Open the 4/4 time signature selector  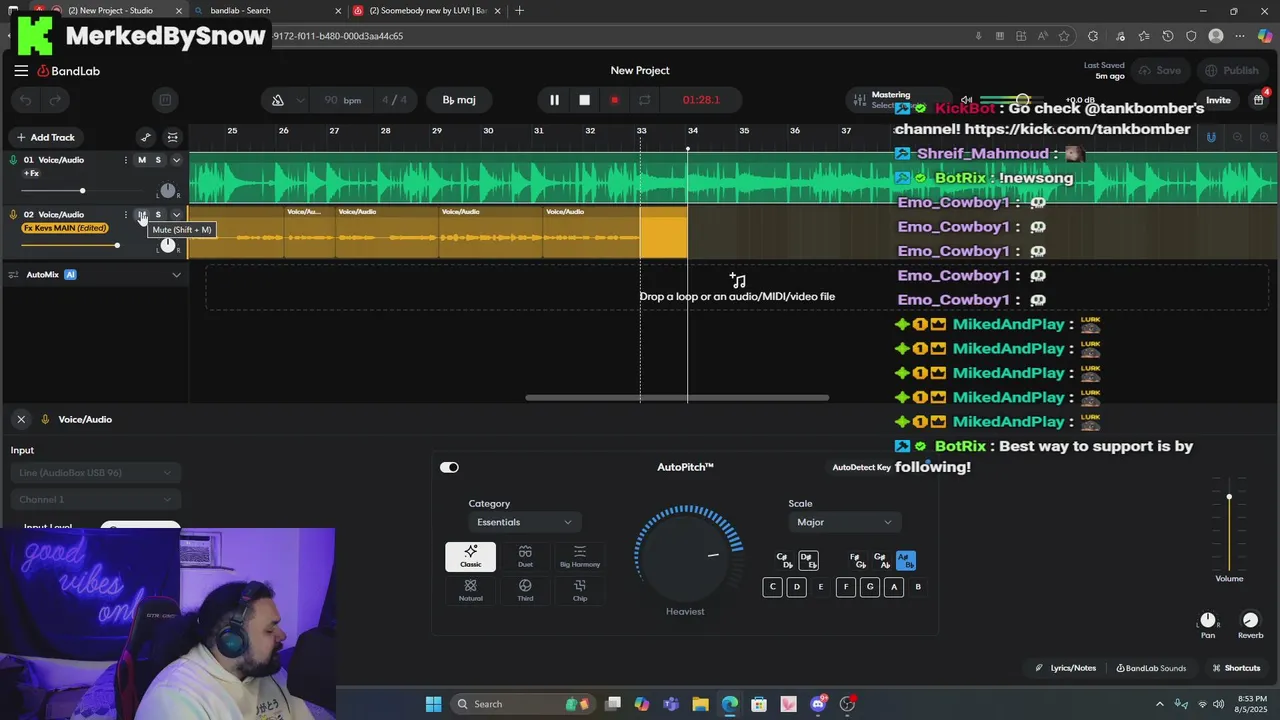394,100
